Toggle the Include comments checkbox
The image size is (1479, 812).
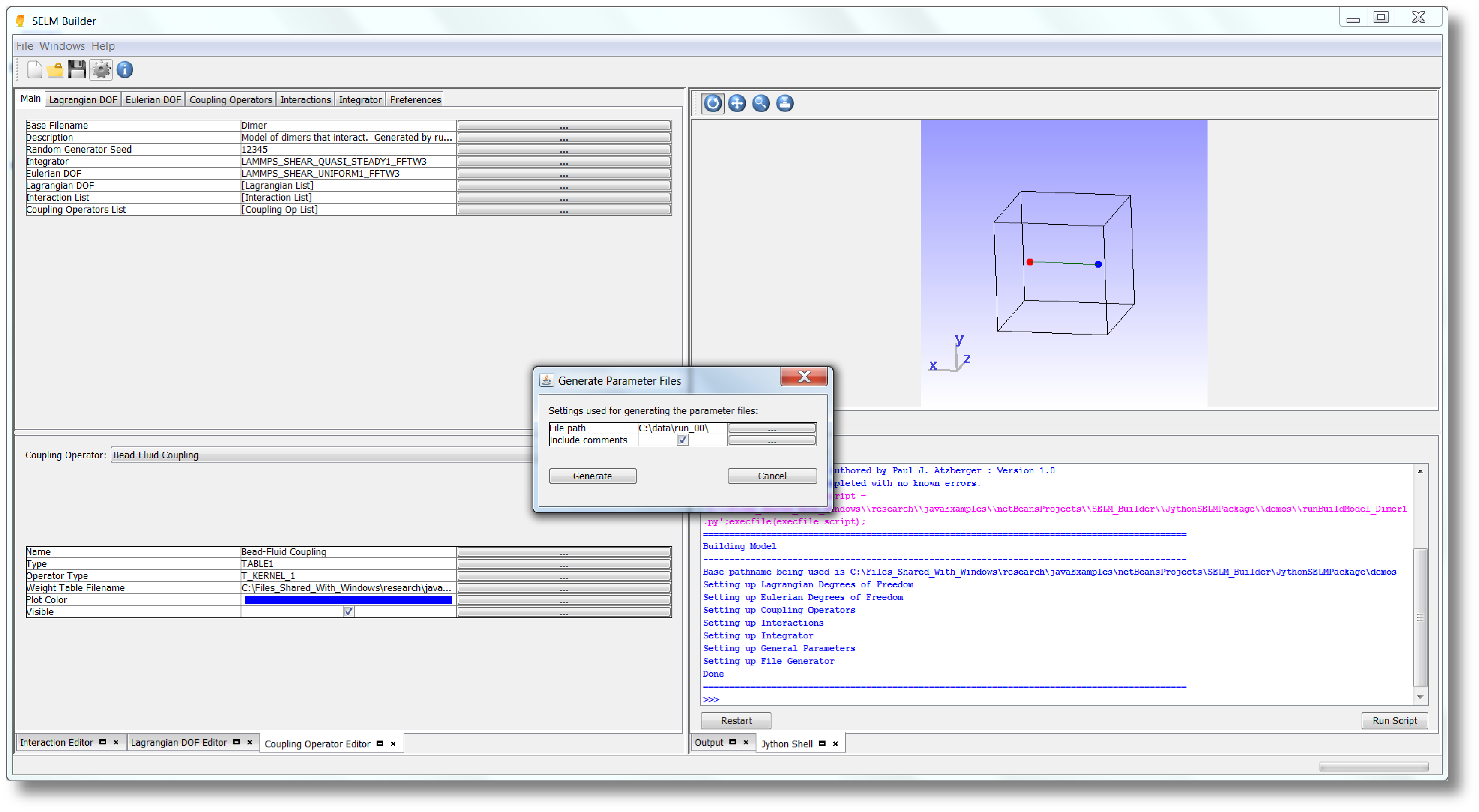(682, 440)
